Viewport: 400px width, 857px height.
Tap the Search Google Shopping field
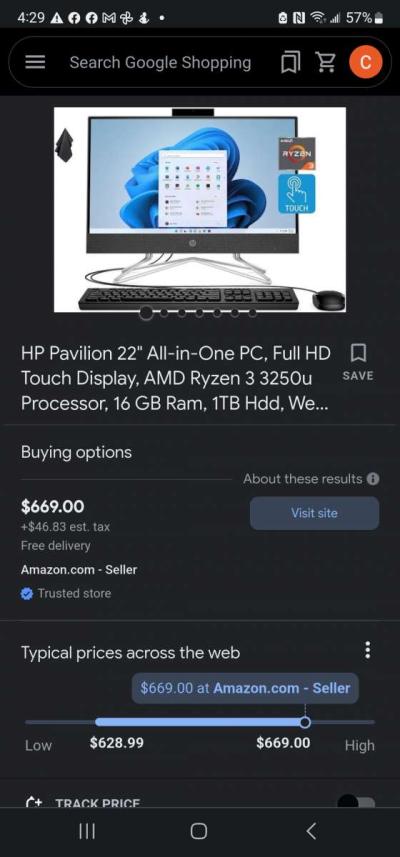[x=160, y=62]
